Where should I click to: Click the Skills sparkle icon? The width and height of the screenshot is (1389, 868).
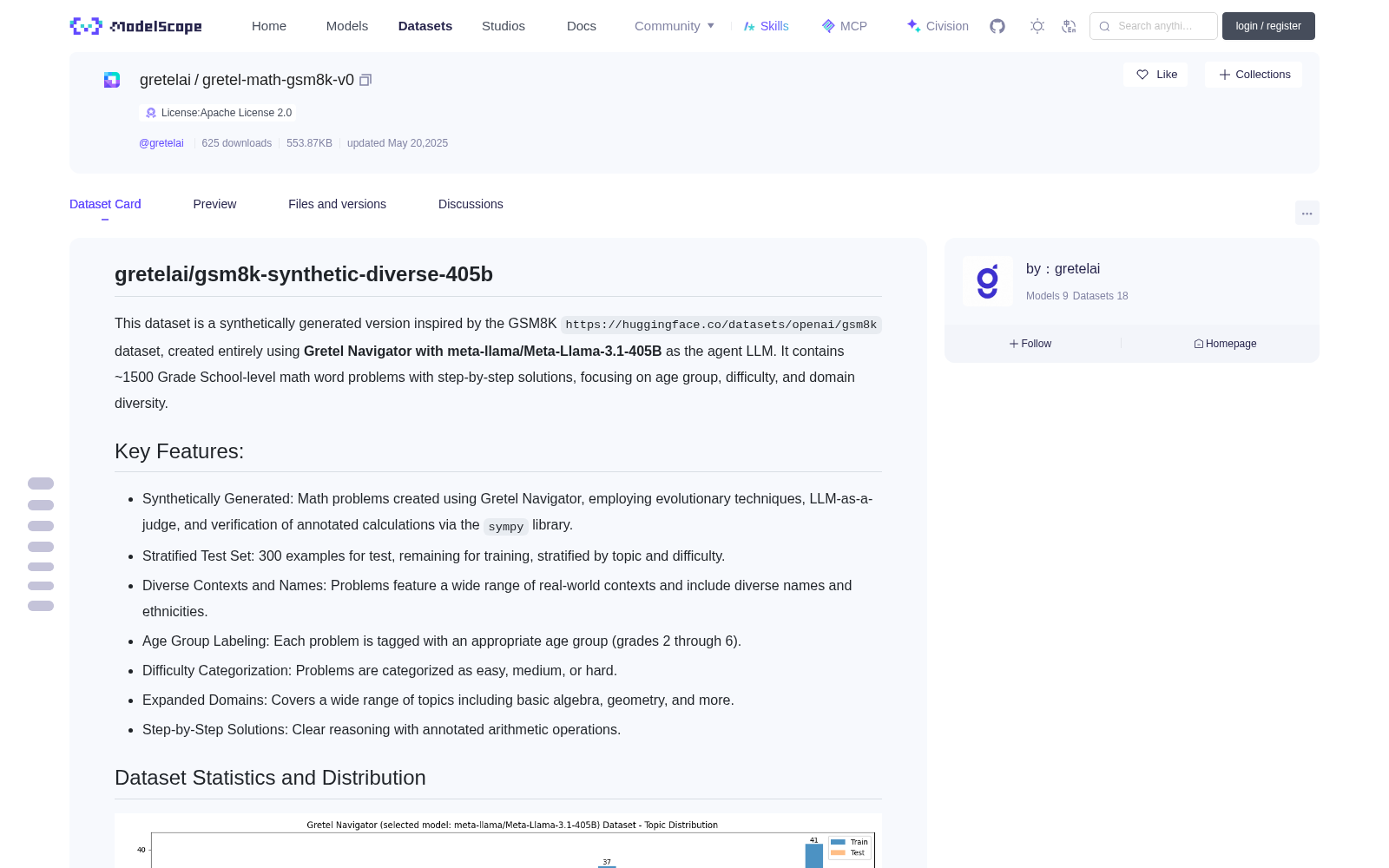tap(749, 26)
